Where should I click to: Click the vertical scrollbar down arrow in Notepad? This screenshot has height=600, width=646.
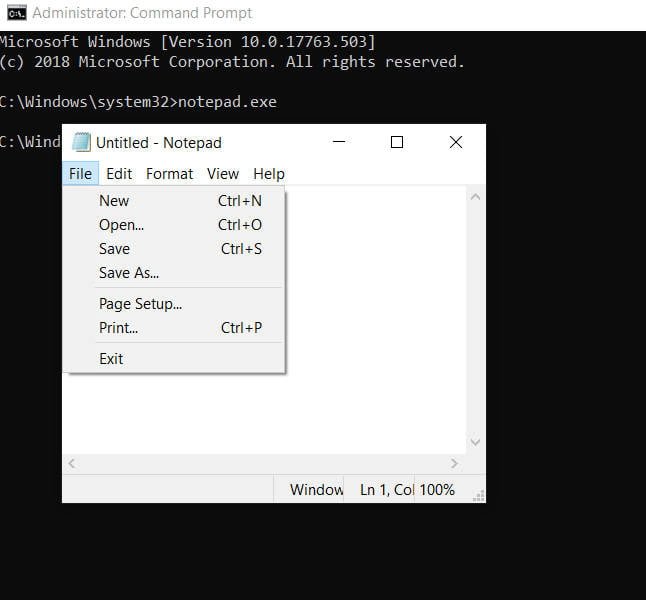[475, 442]
